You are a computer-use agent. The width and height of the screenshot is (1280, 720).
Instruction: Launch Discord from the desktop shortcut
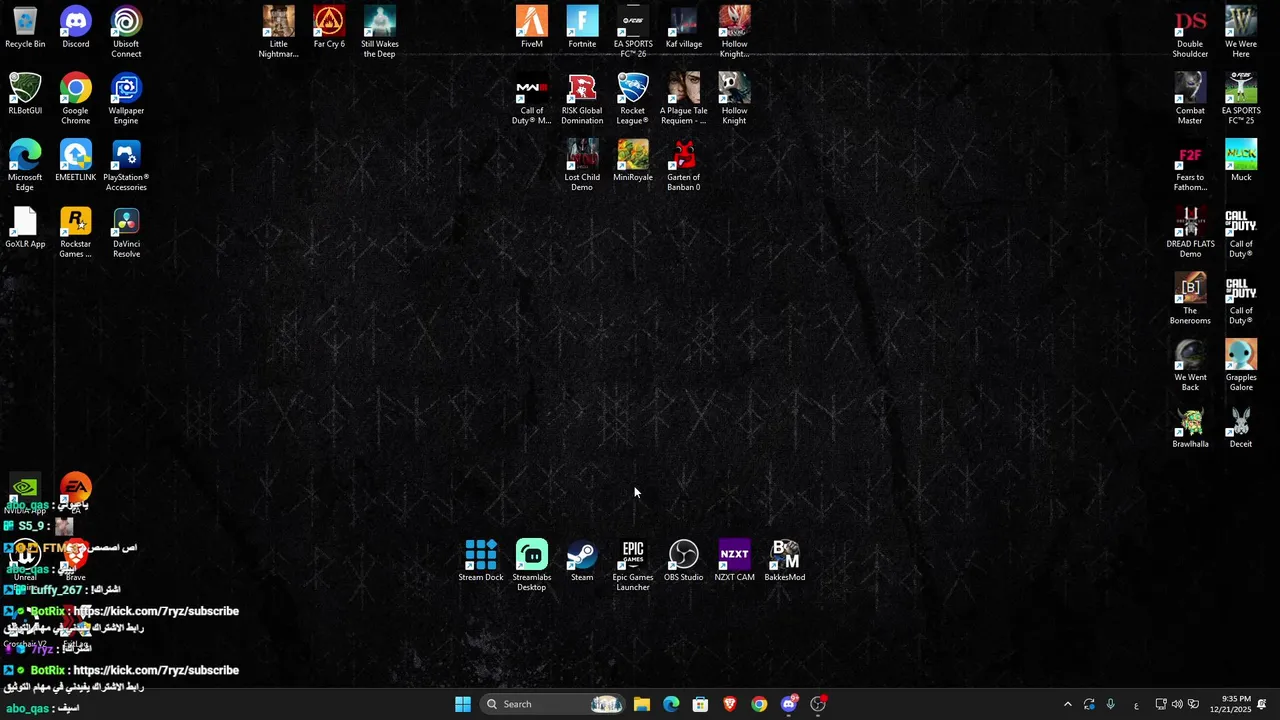tap(76, 28)
